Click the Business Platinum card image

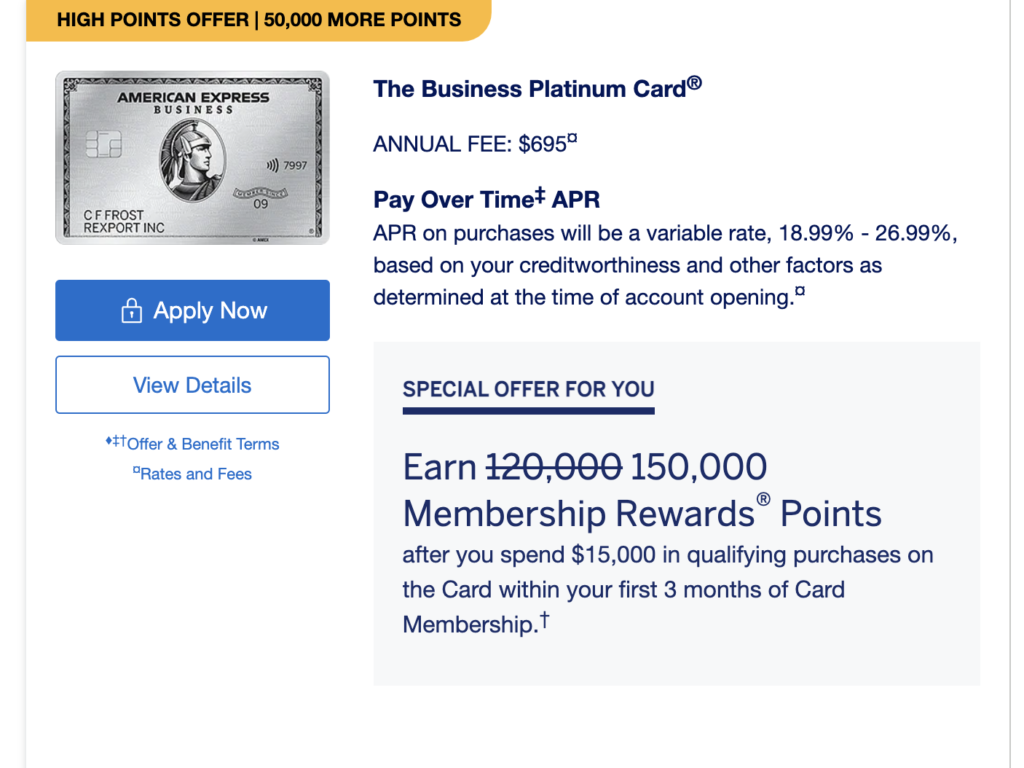point(192,157)
